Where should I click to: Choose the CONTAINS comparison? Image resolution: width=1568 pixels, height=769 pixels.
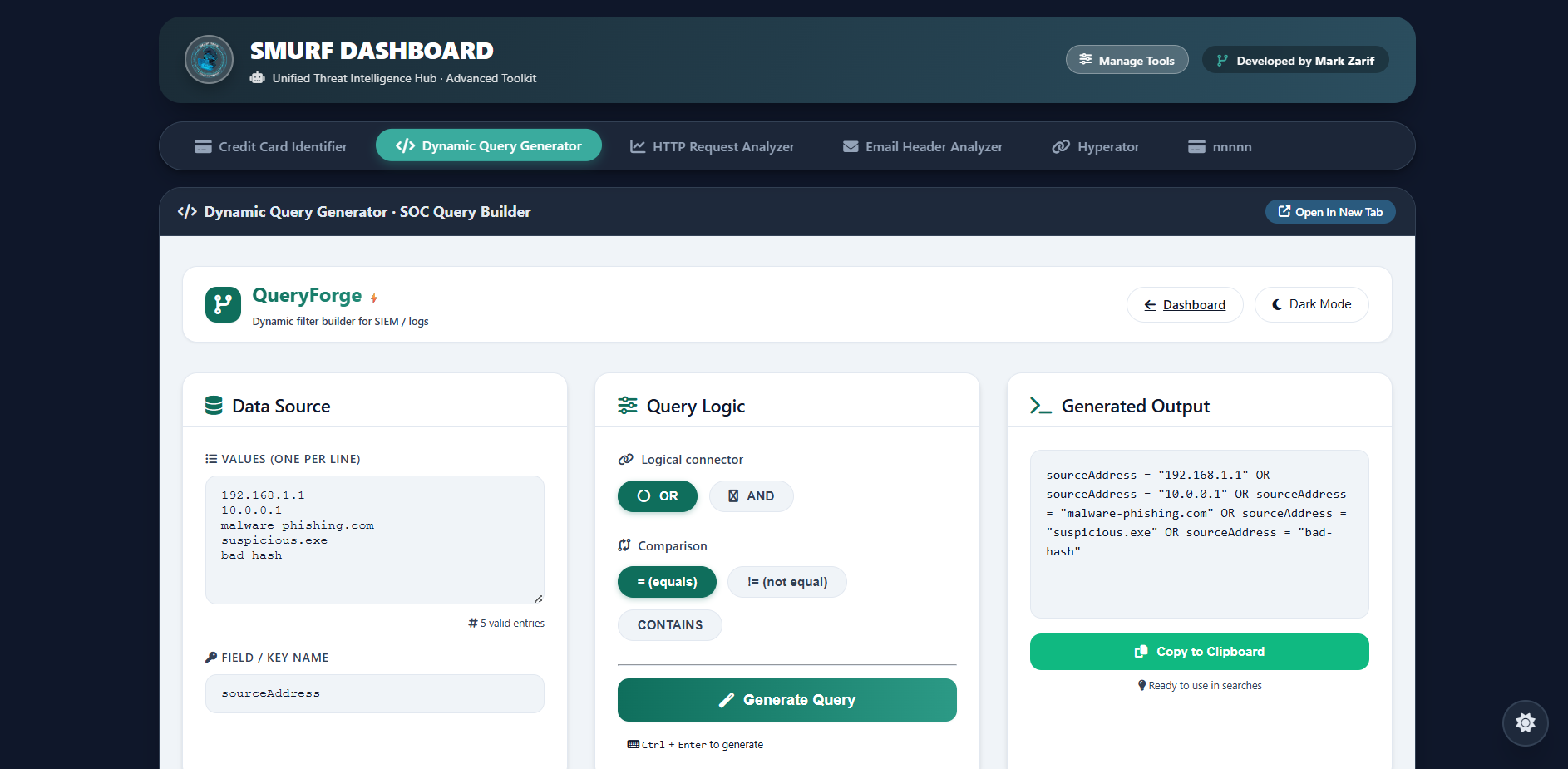coord(670,625)
